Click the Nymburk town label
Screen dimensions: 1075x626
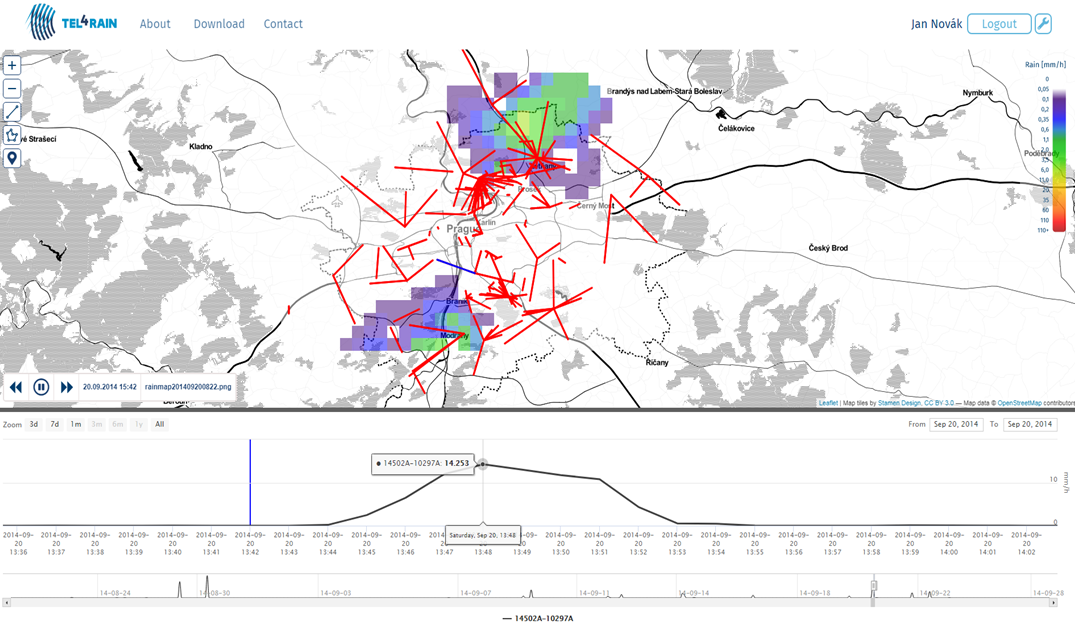coord(978,93)
